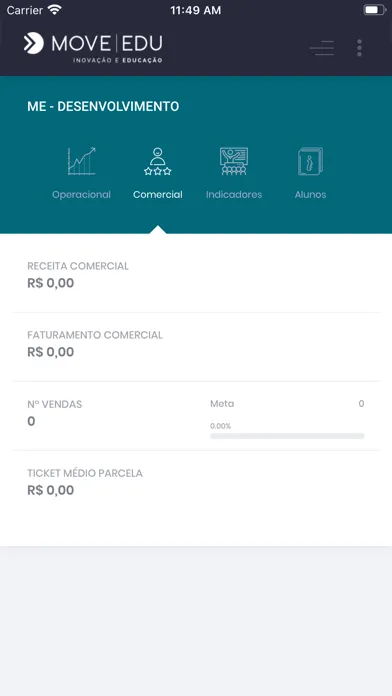Select the Comercial person-with-stars icon
The image size is (392, 696).
click(x=158, y=161)
